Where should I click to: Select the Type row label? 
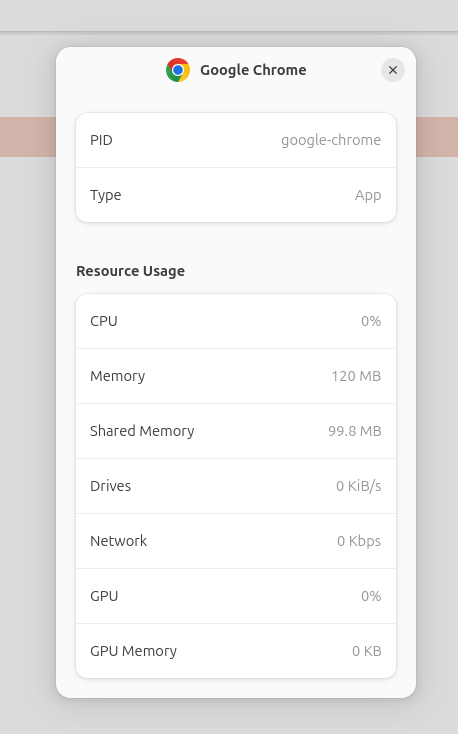point(106,195)
